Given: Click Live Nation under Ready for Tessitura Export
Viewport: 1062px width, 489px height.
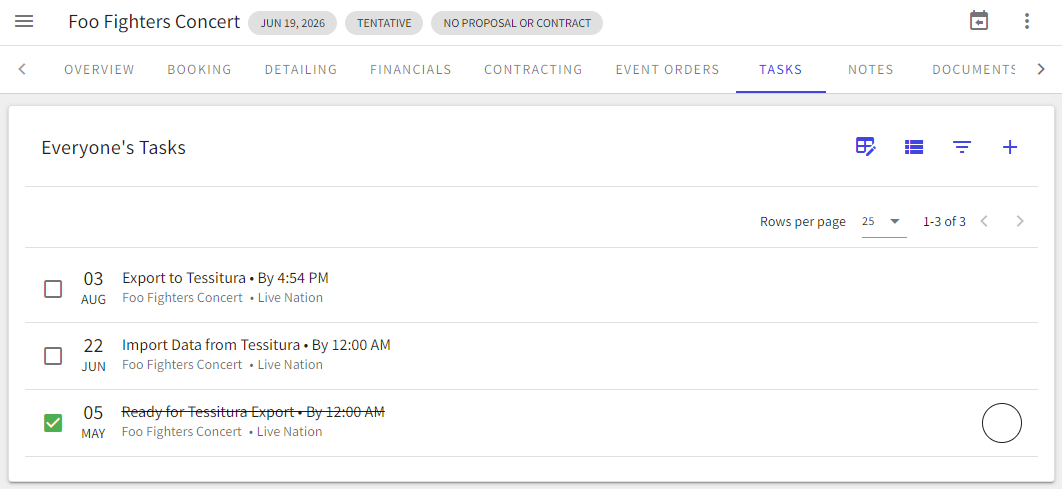Looking at the screenshot, I should (x=289, y=432).
